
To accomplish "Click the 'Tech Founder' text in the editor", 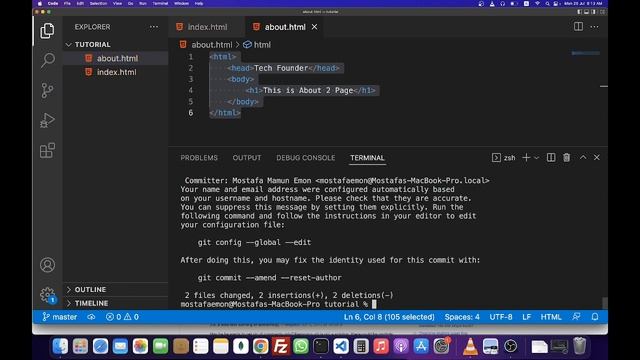I will (281, 68).
